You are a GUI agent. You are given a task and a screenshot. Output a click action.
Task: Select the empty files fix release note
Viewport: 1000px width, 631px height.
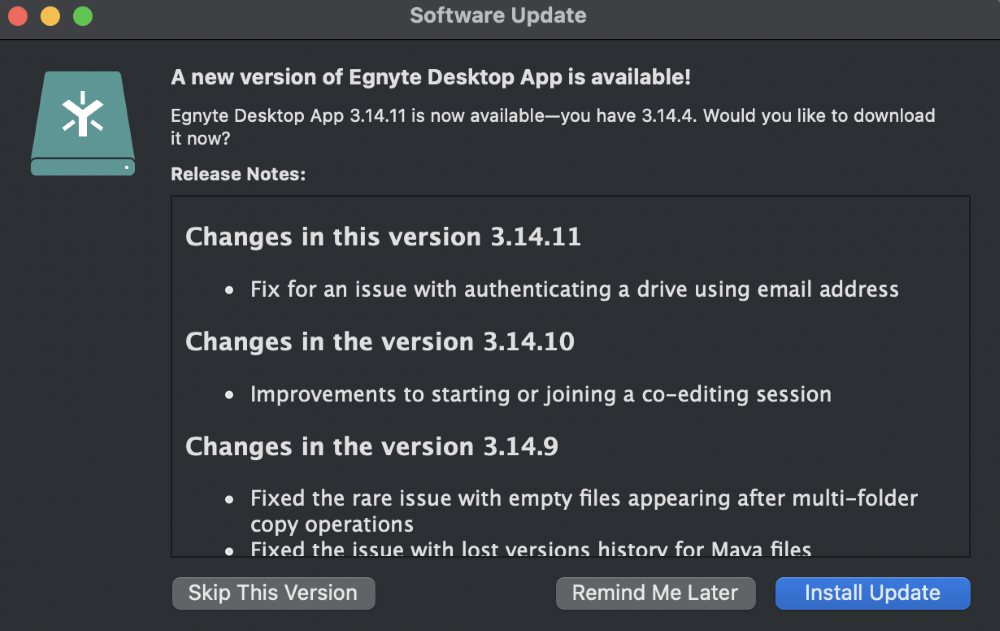(x=583, y=498)
